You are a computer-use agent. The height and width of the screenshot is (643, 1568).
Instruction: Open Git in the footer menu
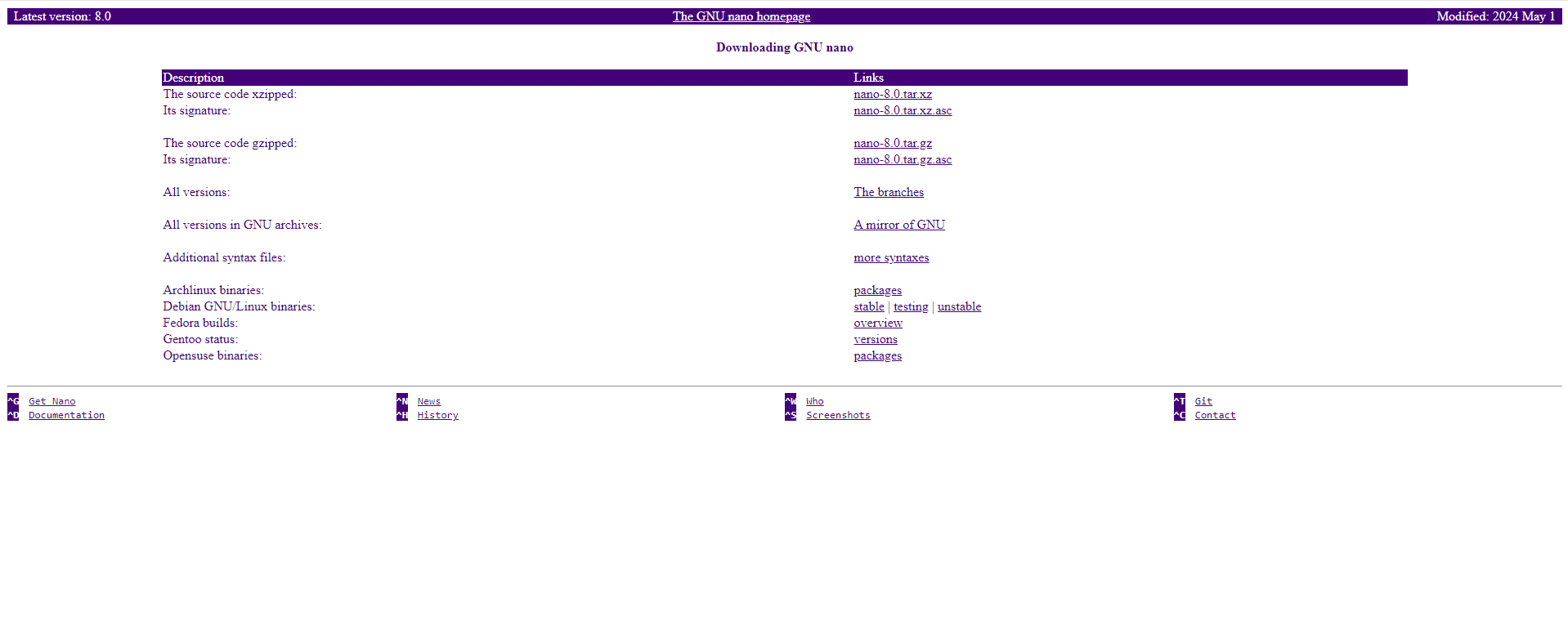[x=1203, y=401]
